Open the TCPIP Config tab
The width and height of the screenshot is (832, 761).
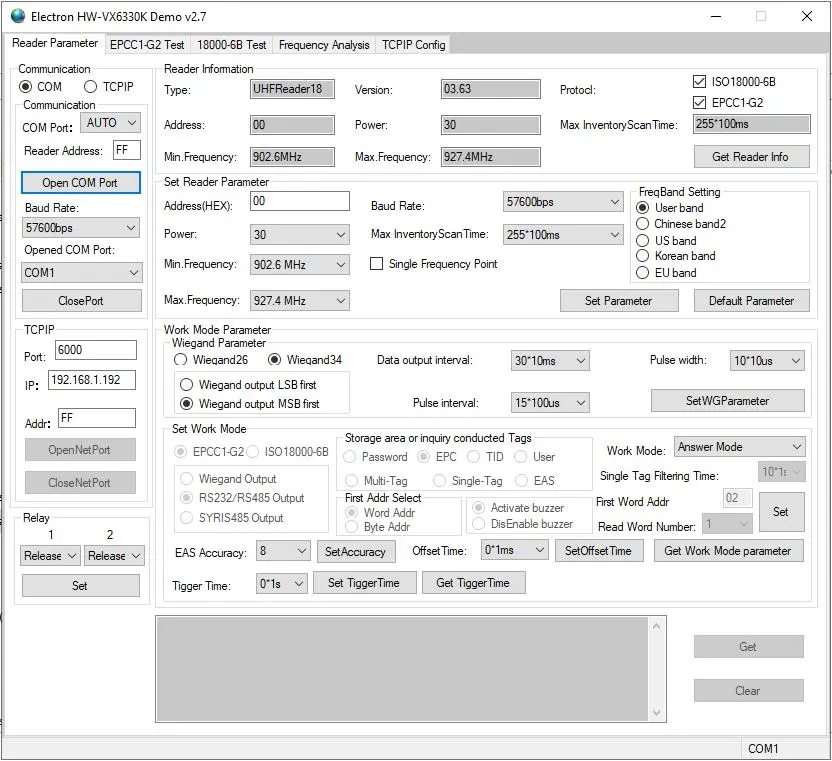point(413,44)
